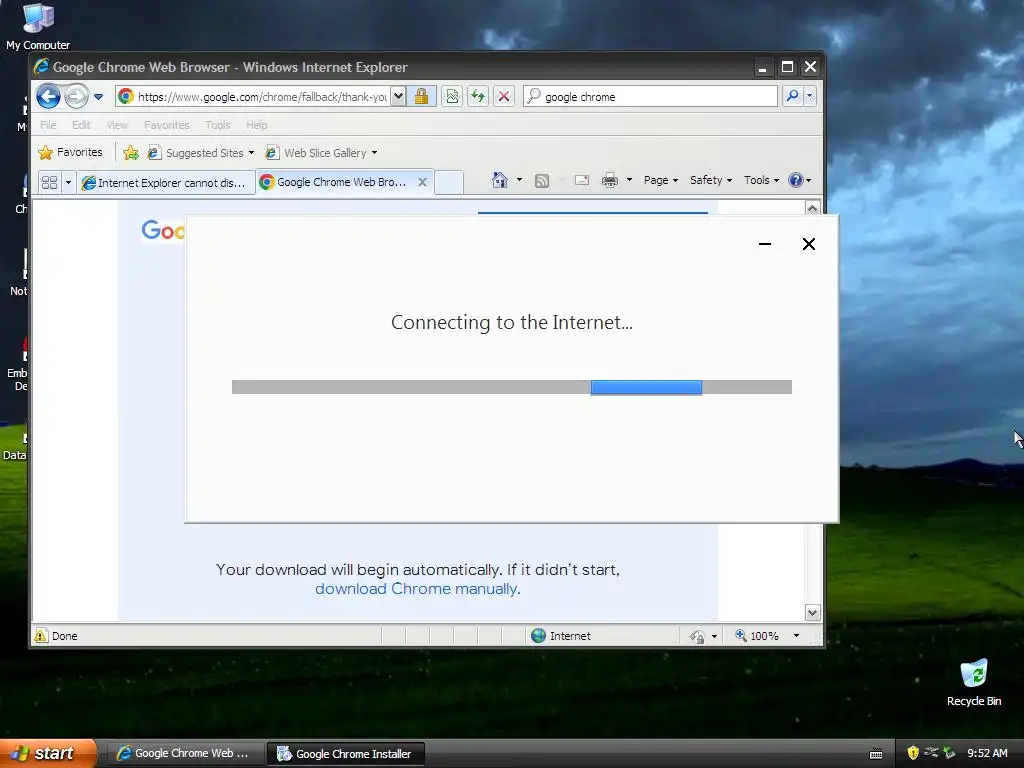Screen dimensions: 1024x768
Task: Click the Home icon in command bar
Action: click(x=500, y=180)
